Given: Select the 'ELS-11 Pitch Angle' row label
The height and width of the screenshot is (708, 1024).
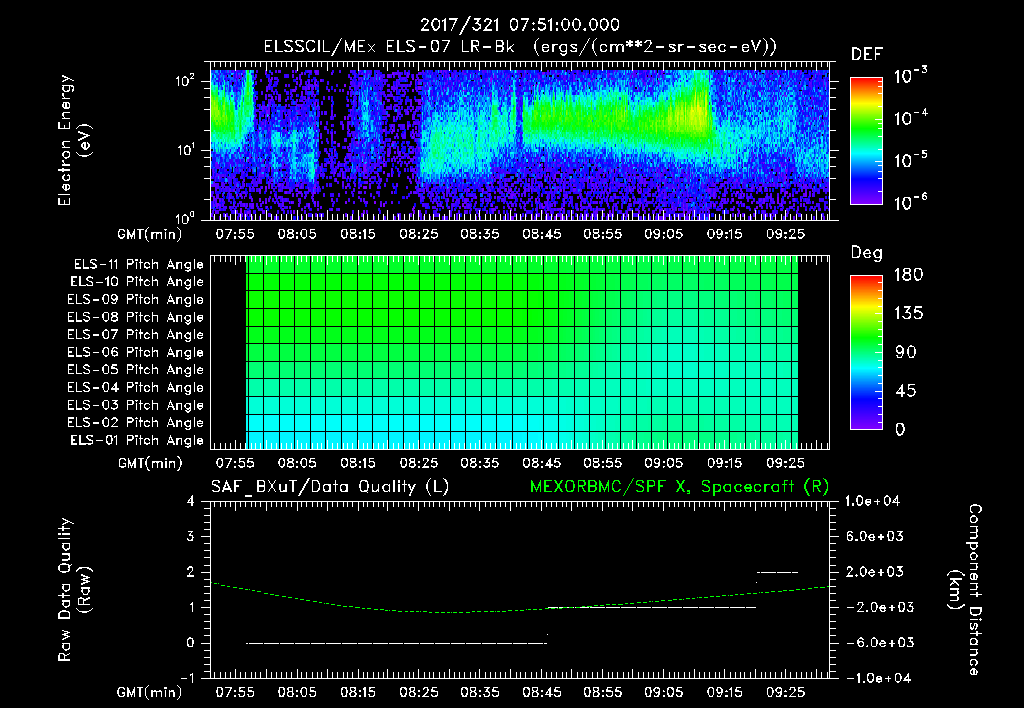Looking at the screenshot, I should tap(138, 265).
